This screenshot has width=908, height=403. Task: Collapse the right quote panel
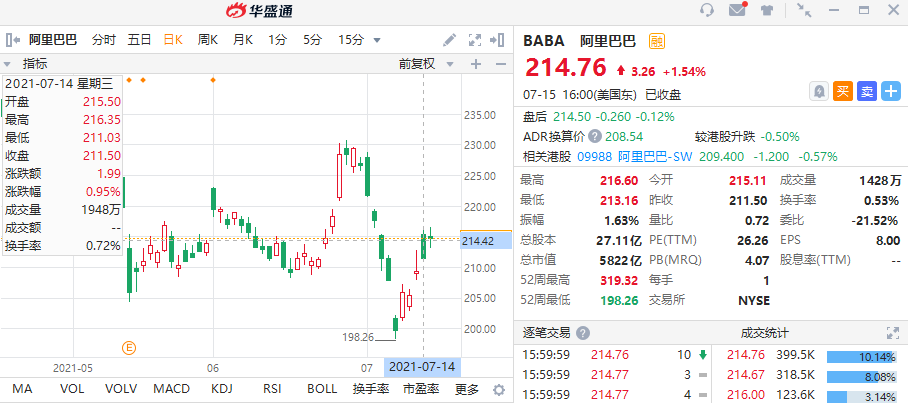(x=497, y=40)
